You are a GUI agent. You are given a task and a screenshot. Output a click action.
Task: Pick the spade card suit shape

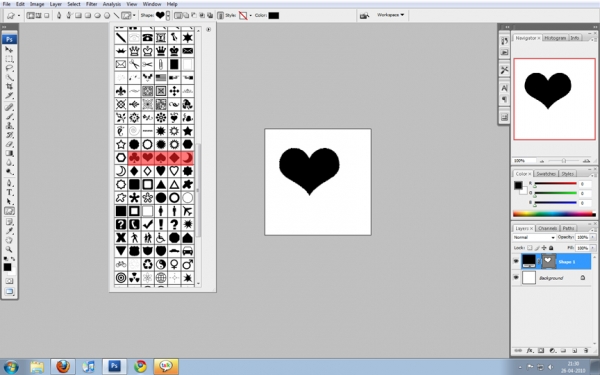click(x=161, y=158)
